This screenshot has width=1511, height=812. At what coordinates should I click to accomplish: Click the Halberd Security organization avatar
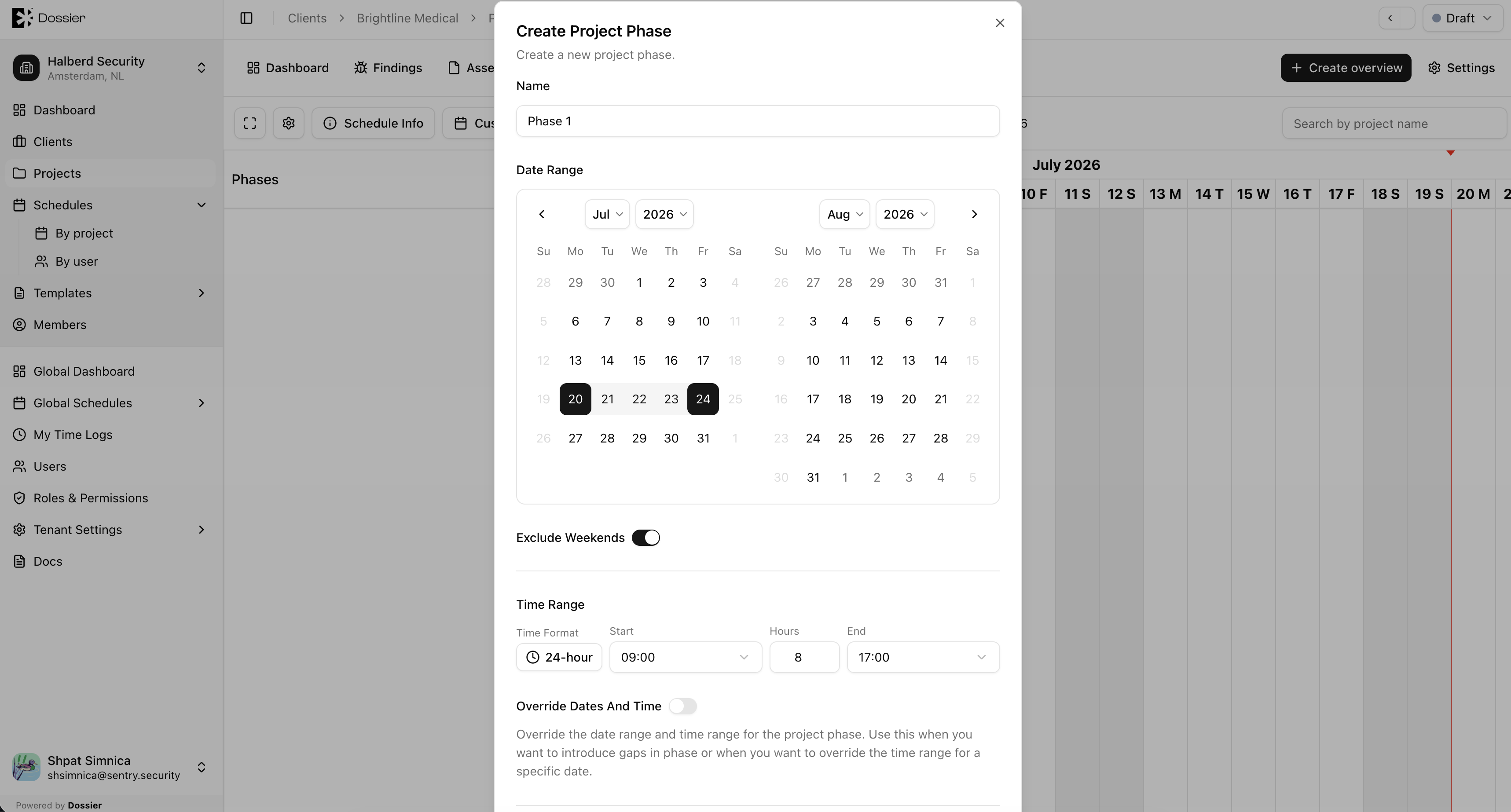[x=26, y=68]
